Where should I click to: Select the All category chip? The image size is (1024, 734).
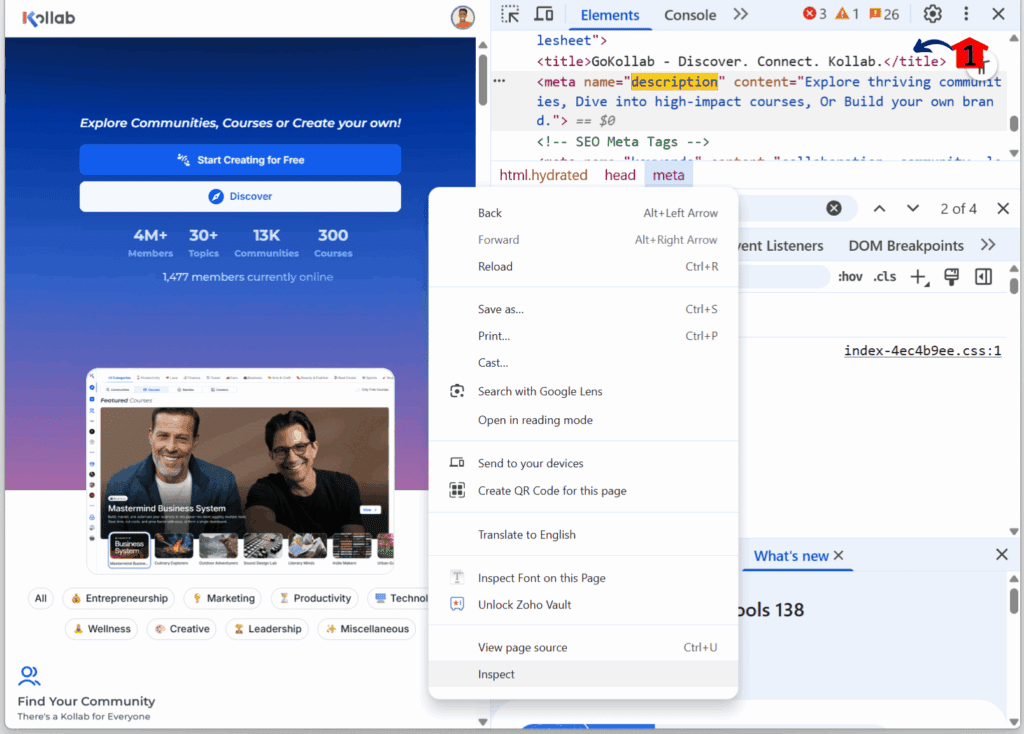click(x=40, y=598)
